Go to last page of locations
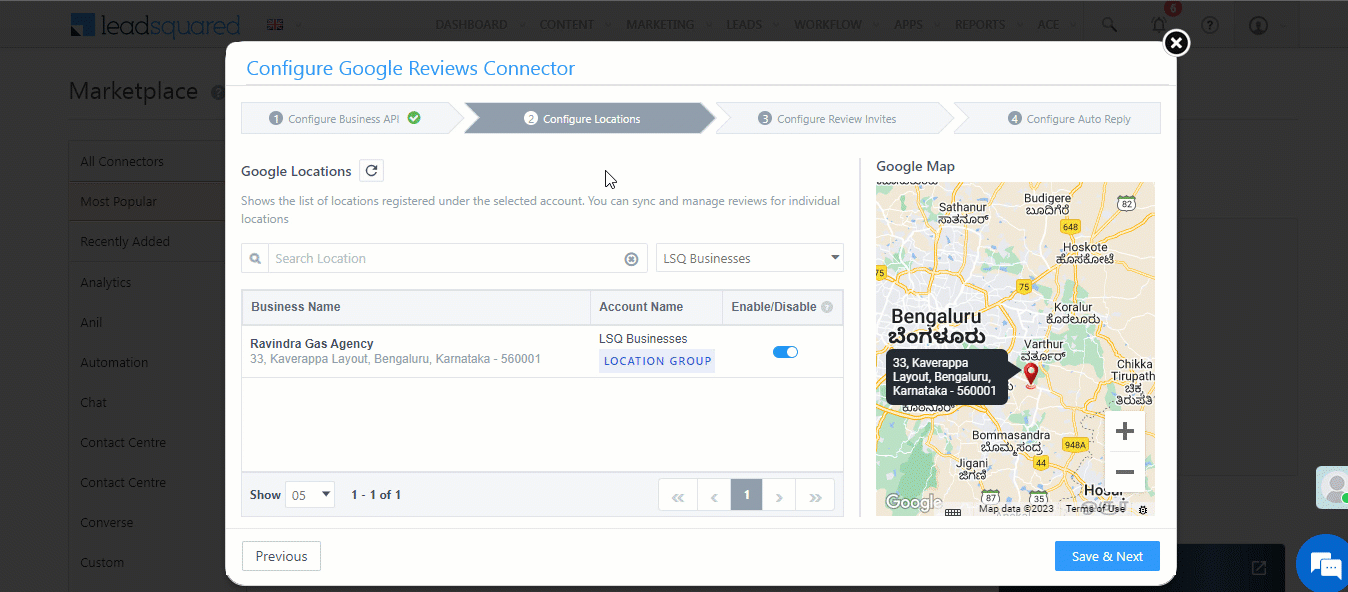 (x=815, y=495)
